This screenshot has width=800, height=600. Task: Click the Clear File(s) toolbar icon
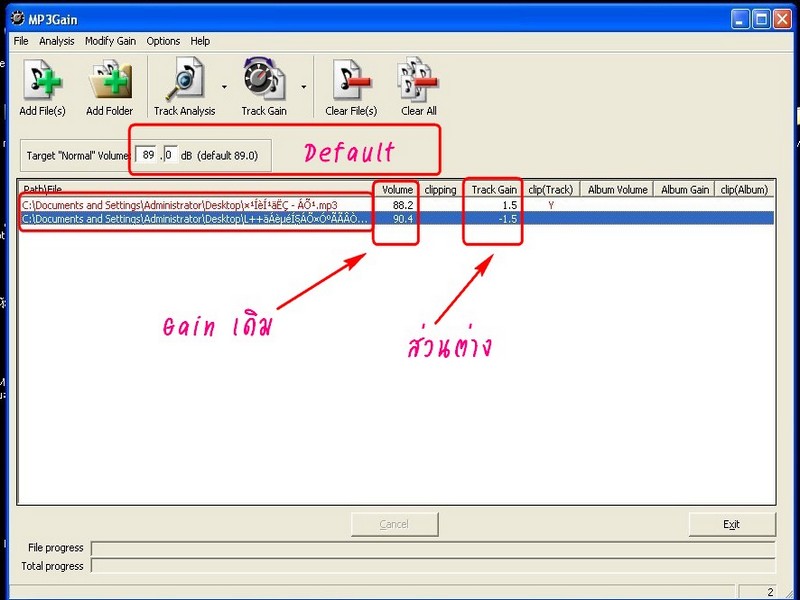(351, 80)
